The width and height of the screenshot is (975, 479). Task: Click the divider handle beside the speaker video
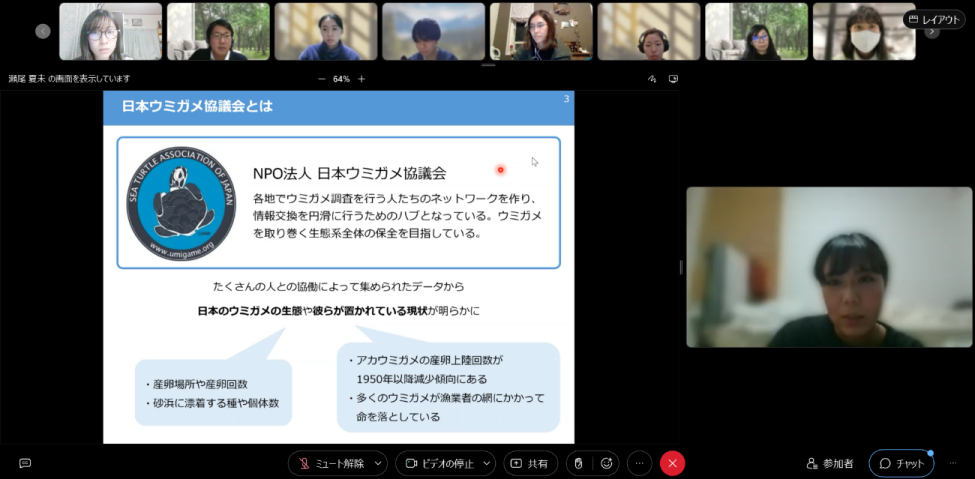681,267
